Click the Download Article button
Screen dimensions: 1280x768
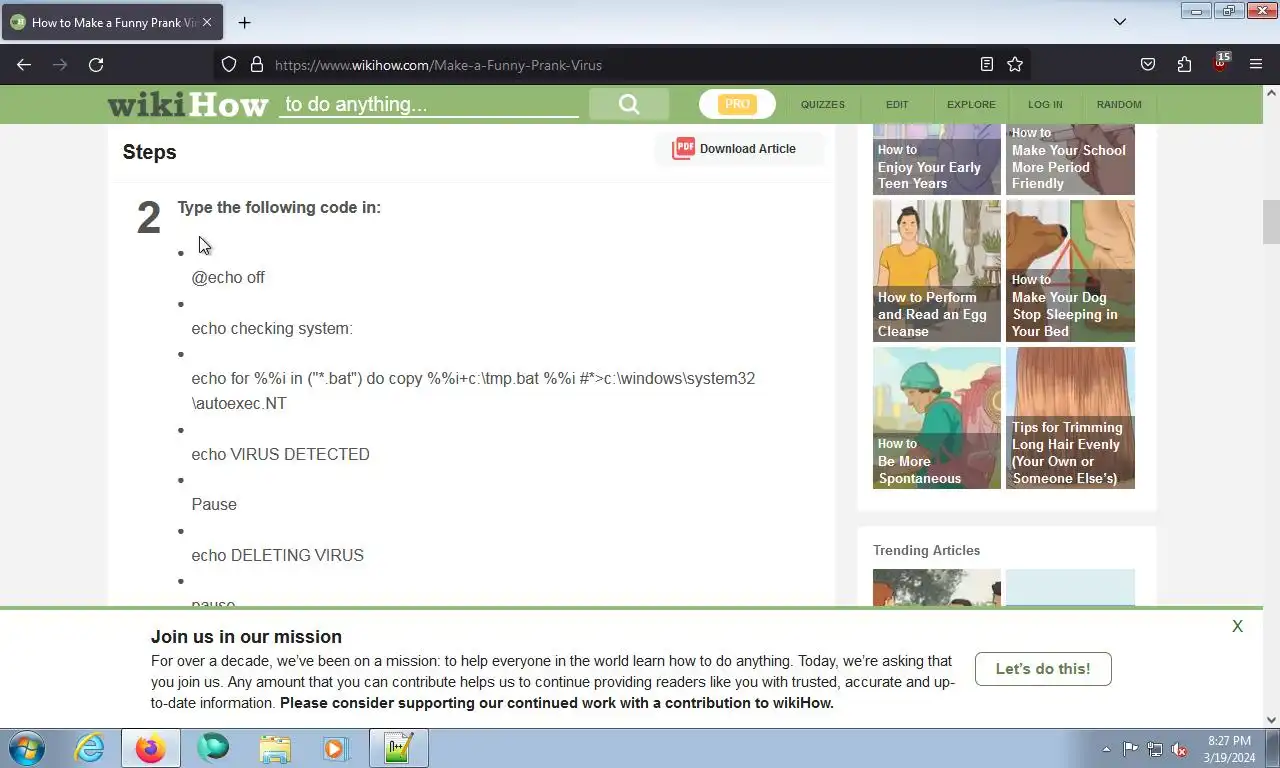[x=740, y=149]
